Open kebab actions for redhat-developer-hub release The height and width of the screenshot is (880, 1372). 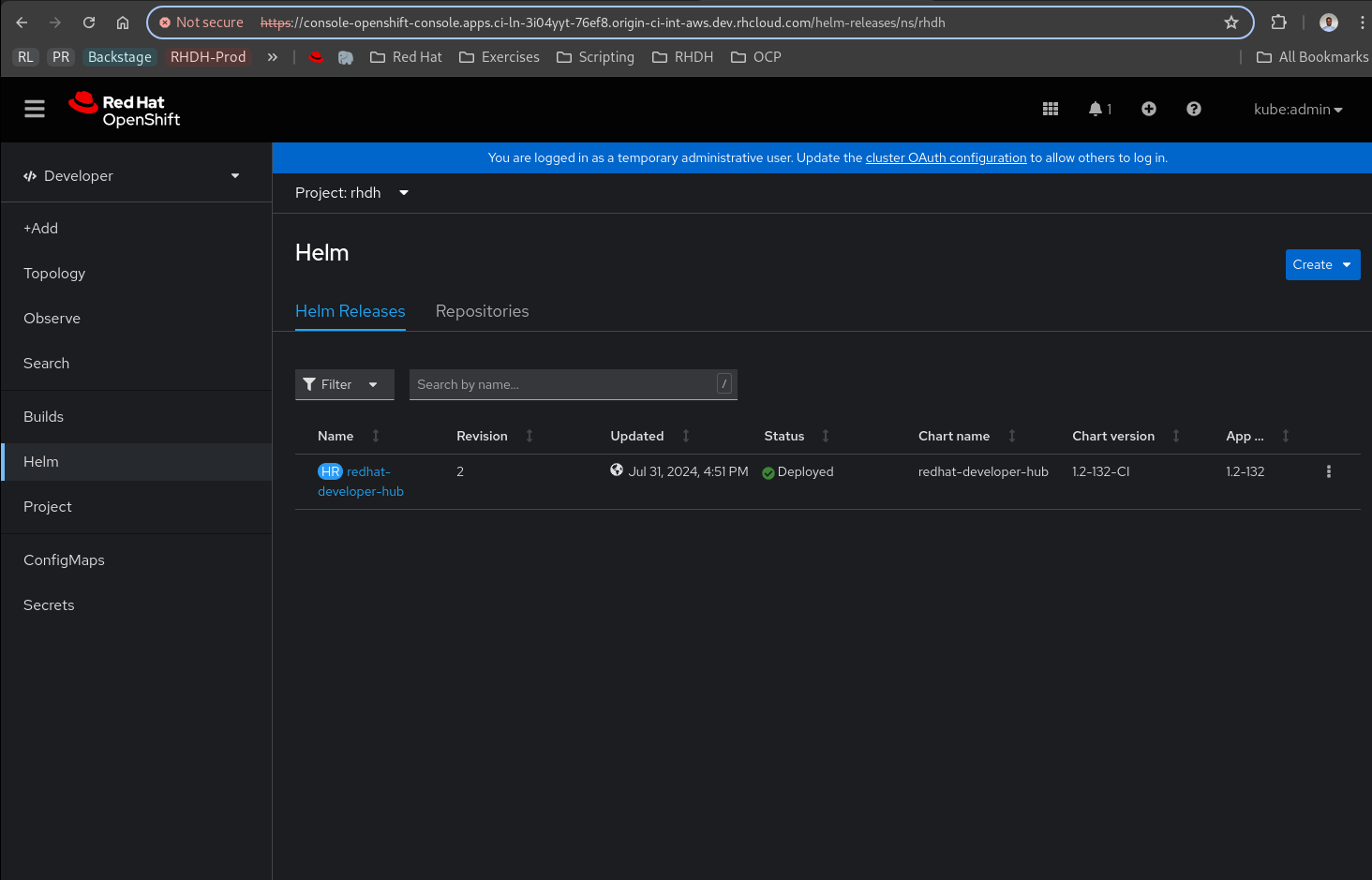point(1328,472)
